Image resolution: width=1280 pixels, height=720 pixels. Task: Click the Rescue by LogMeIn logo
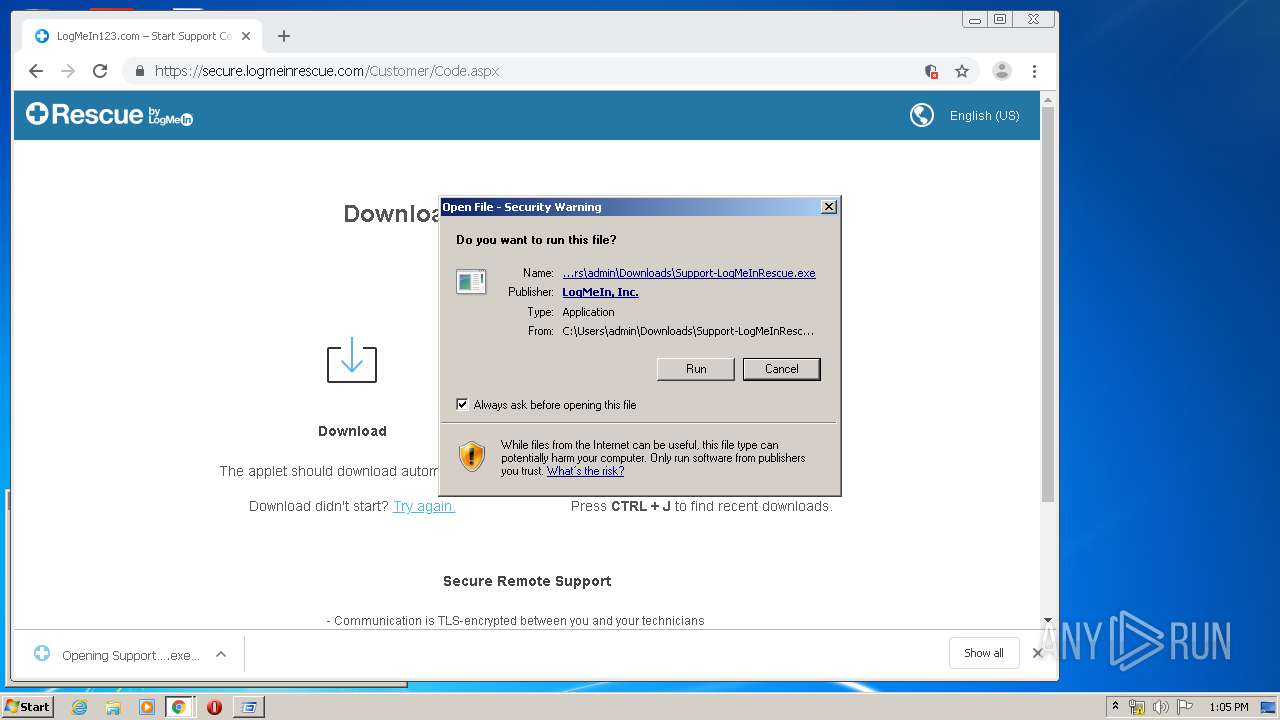click(109, 115)
